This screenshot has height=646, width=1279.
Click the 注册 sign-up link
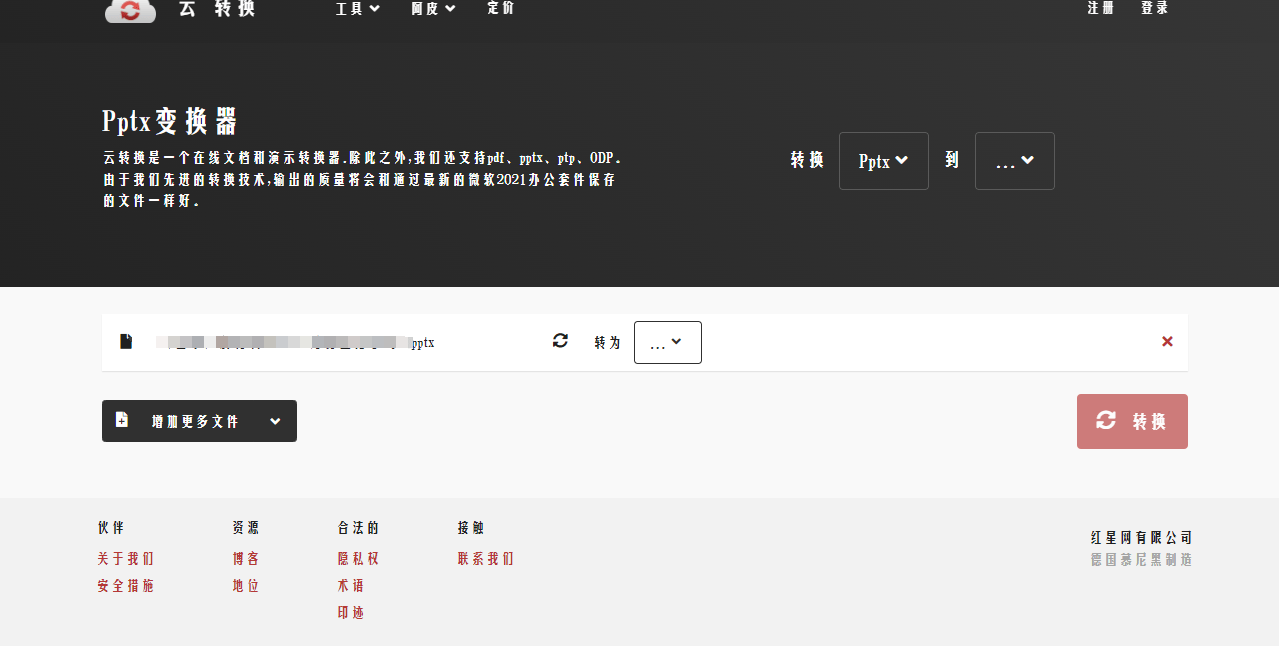pos(1101,9)
